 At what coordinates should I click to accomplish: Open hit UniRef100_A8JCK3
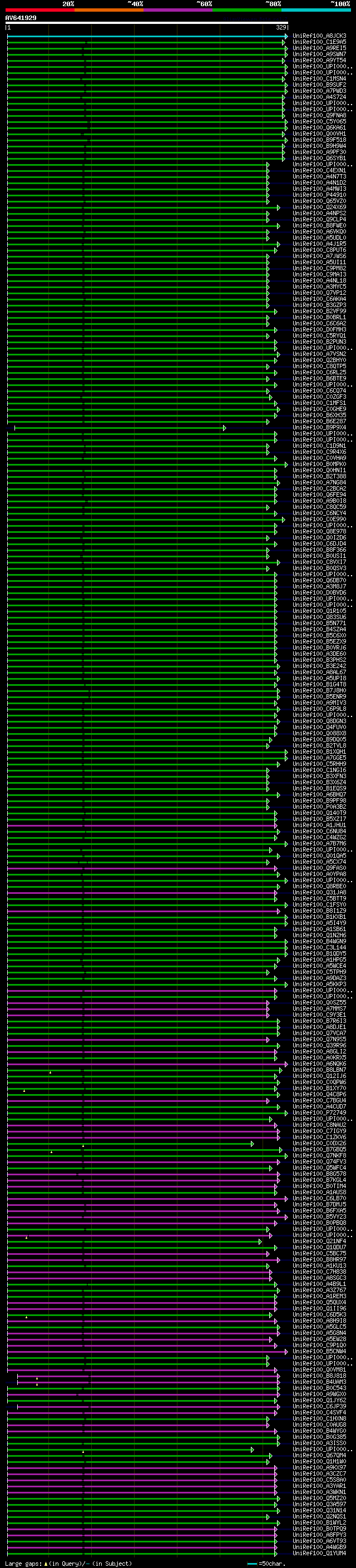click(x=319, y=36)
